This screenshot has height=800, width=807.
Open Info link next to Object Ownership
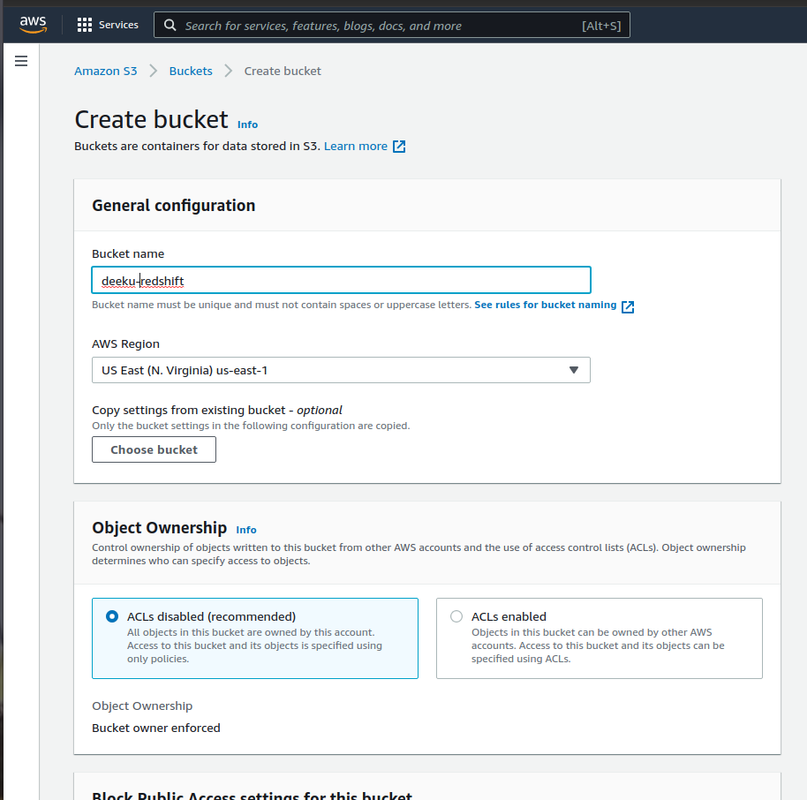point(246,530)
